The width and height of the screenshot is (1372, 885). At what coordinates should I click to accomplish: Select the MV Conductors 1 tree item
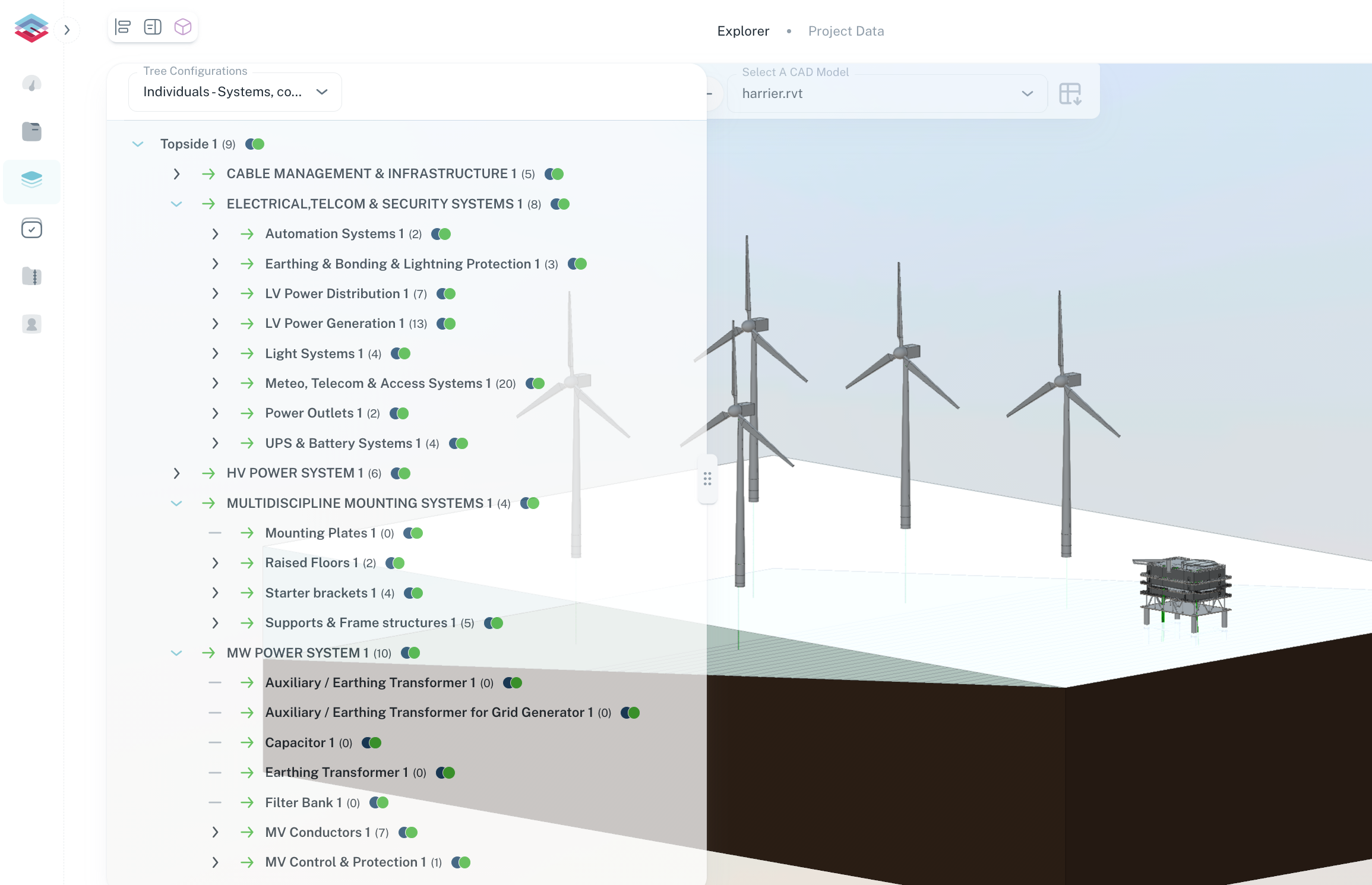(x=317, y=832)
